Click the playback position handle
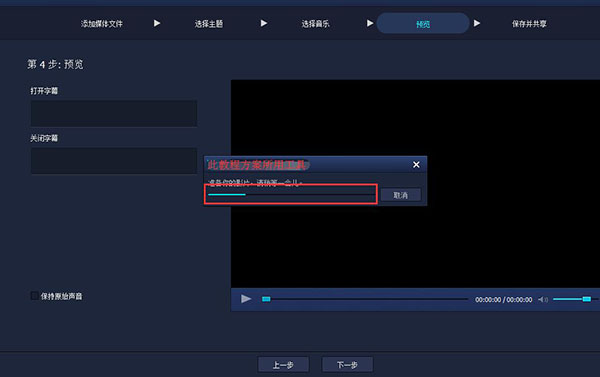The width and height of the screenshot is (600, 377). (266, 299)
